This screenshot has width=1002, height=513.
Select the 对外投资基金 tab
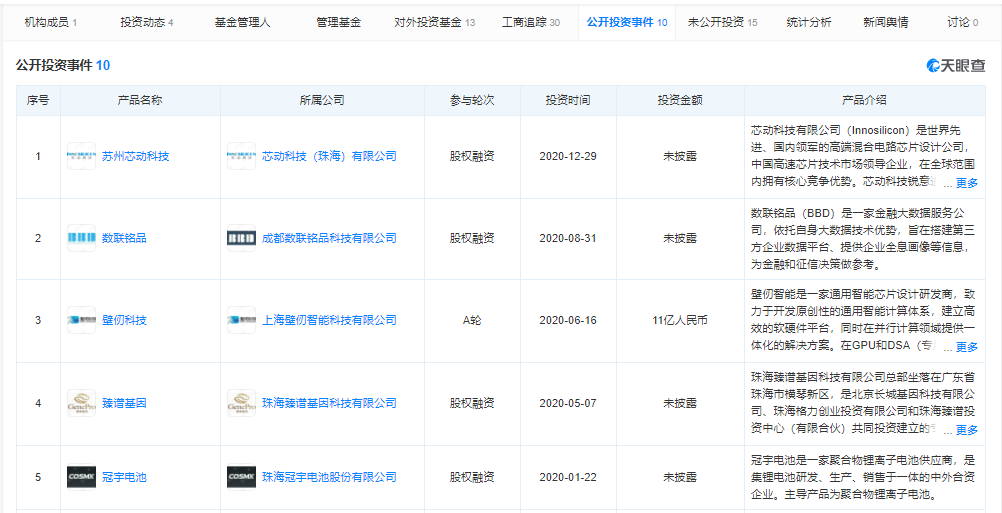tap(435, 23)
